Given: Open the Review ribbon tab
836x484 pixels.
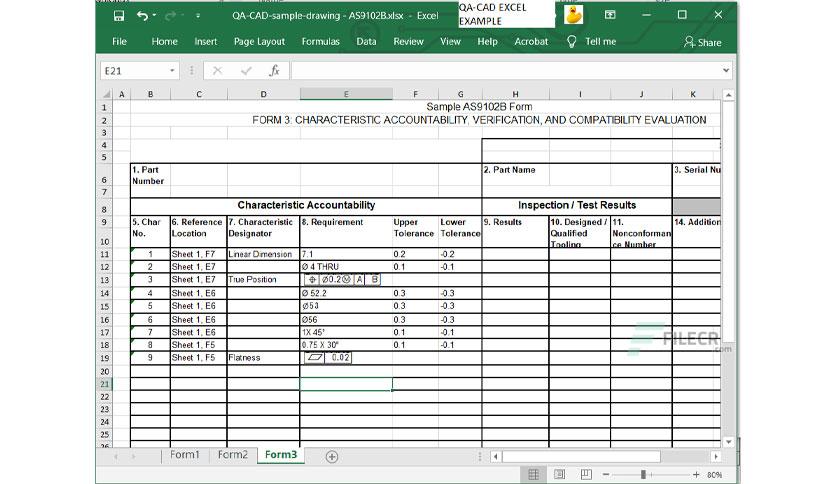Looking at the screenshot, I should (408, 42).
